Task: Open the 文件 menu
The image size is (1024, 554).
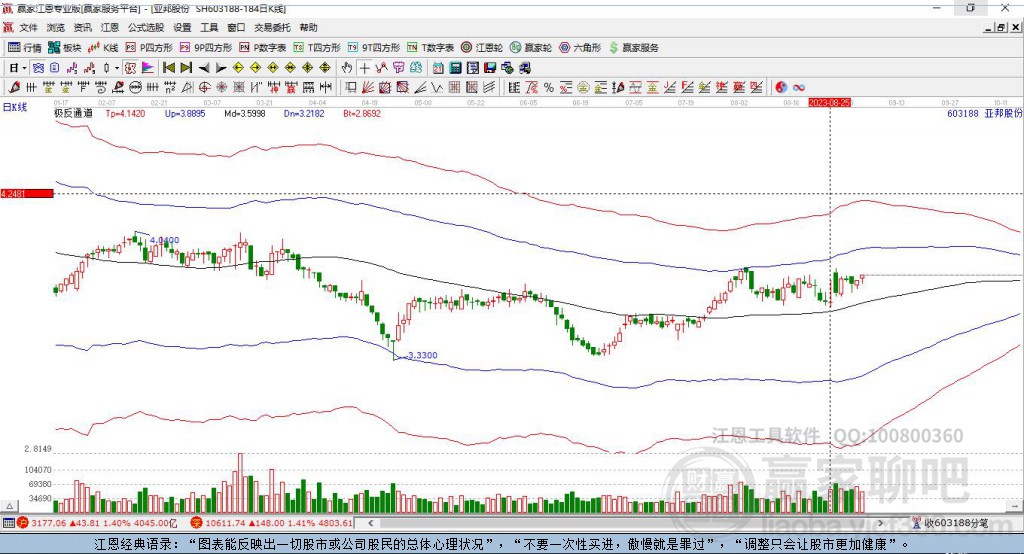Action: tap(28, 27)
